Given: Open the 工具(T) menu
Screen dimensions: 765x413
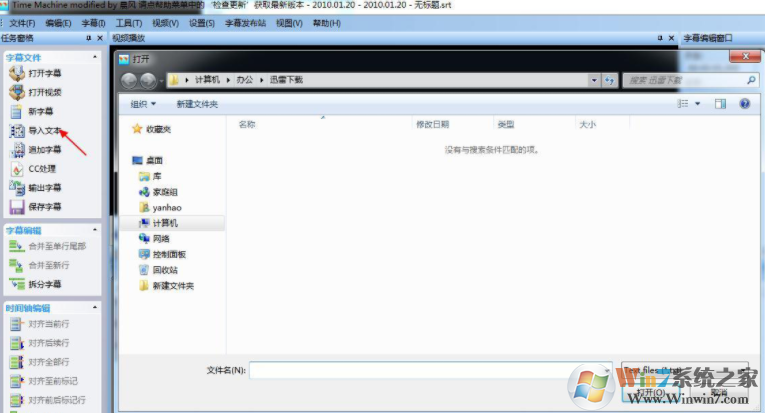Looking at the screenshot, I should click(129, 23).
